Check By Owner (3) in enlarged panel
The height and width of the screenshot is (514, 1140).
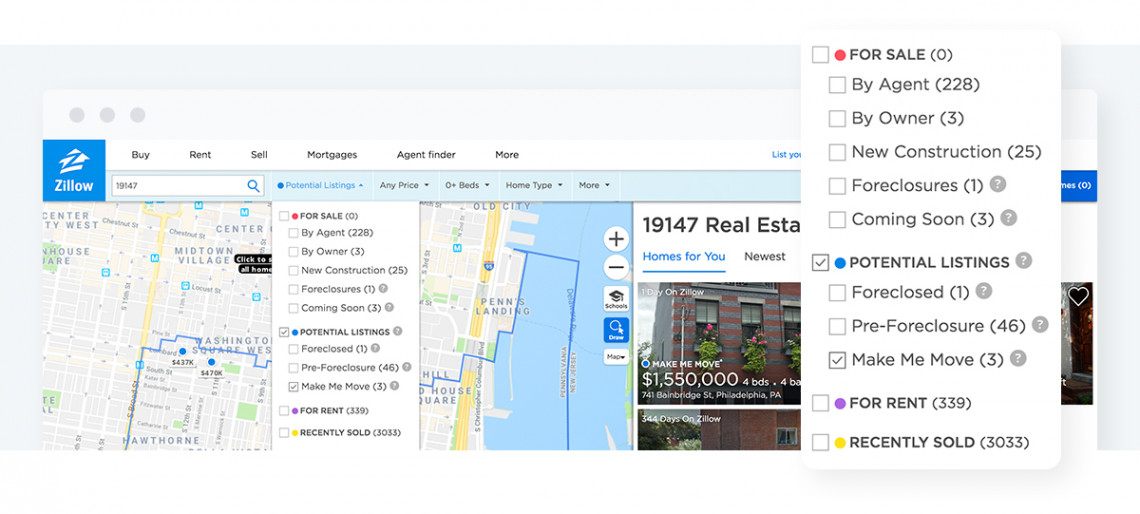pos(838,119)
